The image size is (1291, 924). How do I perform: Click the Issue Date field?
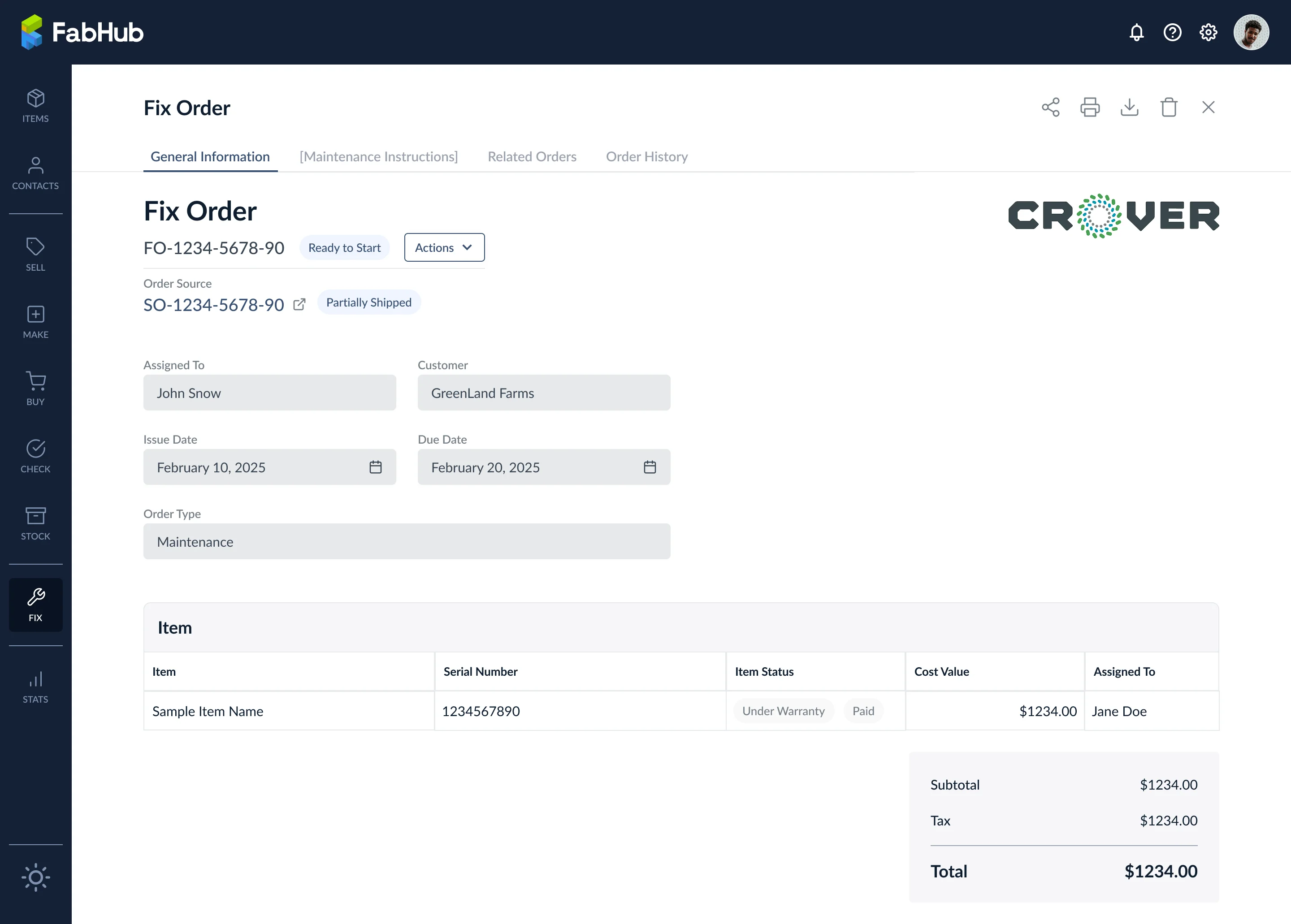pos(270,467)
